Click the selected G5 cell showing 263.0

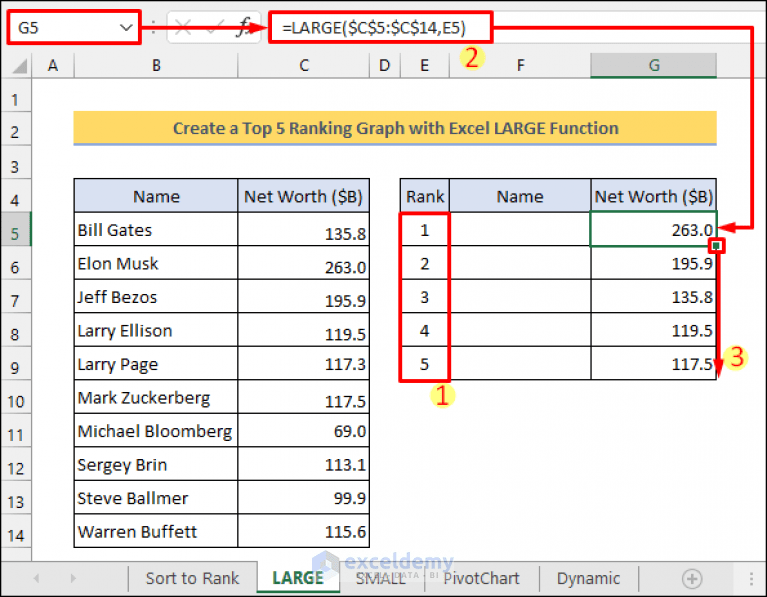[x=654, y=230]
